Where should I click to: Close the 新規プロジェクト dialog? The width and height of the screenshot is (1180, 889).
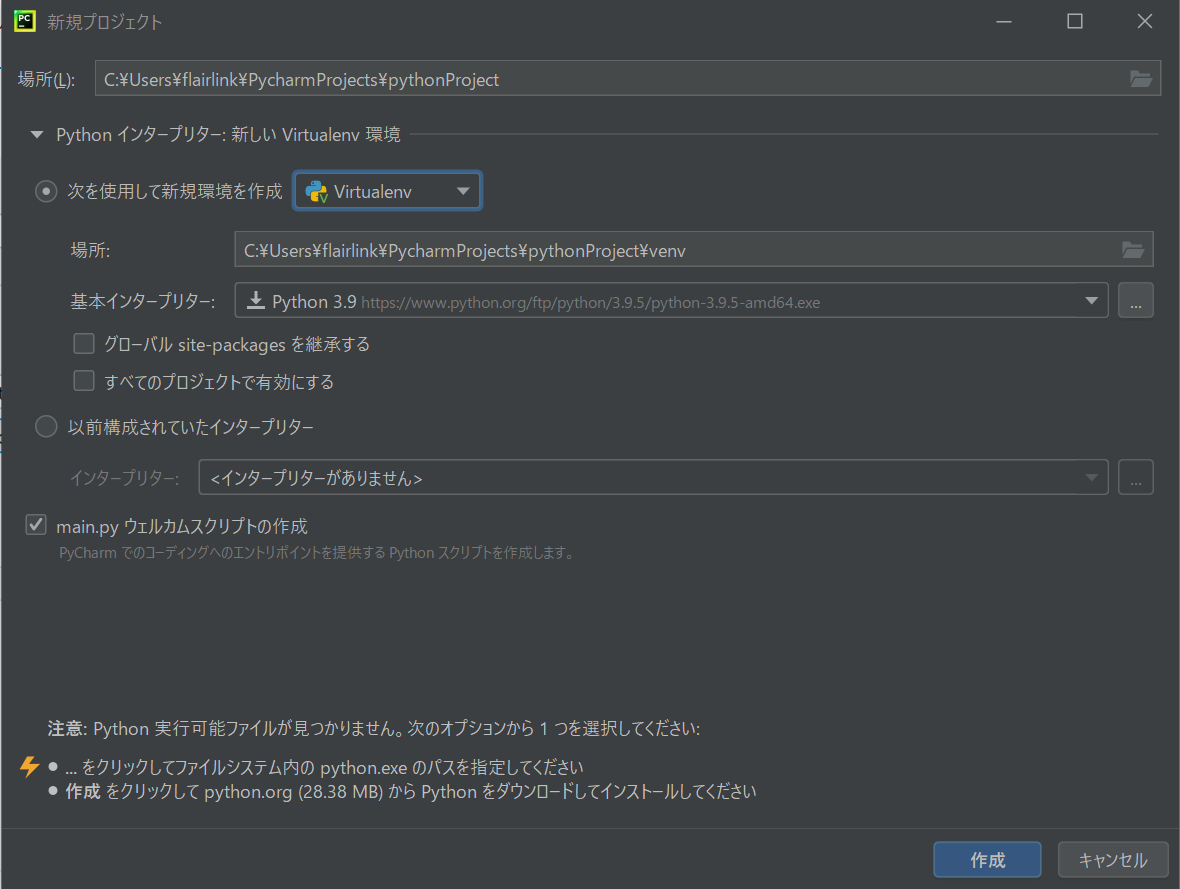[x=1145, y=21]
